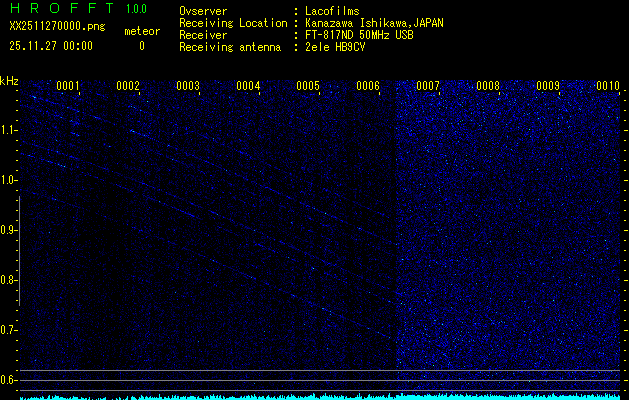Click the meteor label
The height and width of the screenshot is (400, 629).
coord(141,31)
